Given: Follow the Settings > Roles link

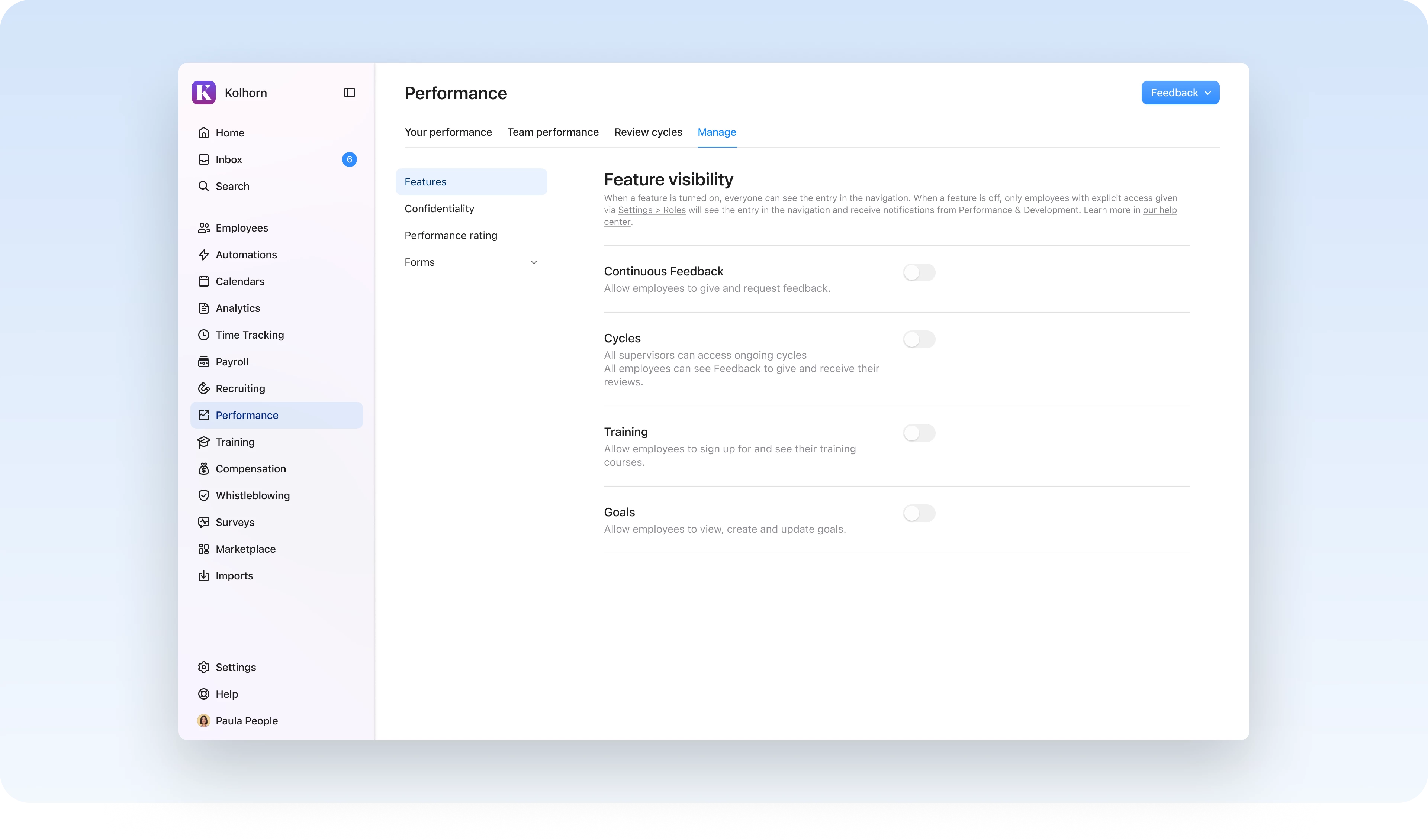Looking at the screenshot, I should 652,210.
